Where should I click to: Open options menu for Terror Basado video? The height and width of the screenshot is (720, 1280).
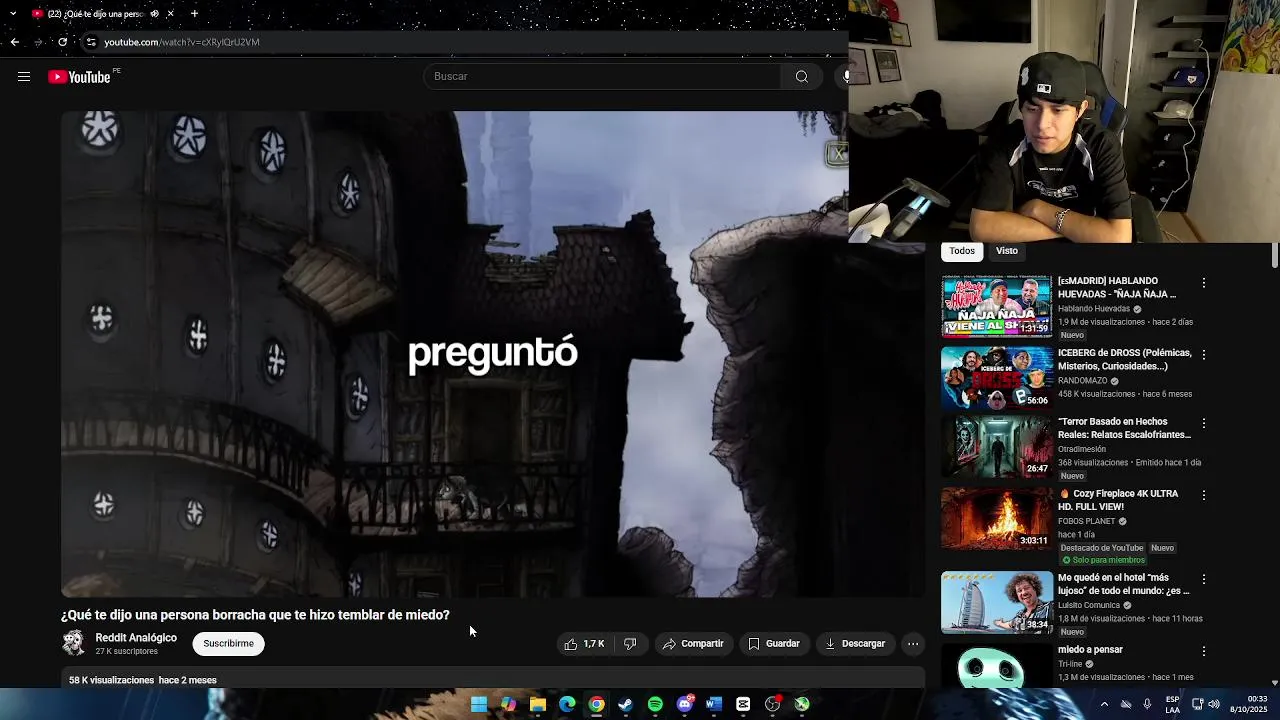click(1204, 423)
